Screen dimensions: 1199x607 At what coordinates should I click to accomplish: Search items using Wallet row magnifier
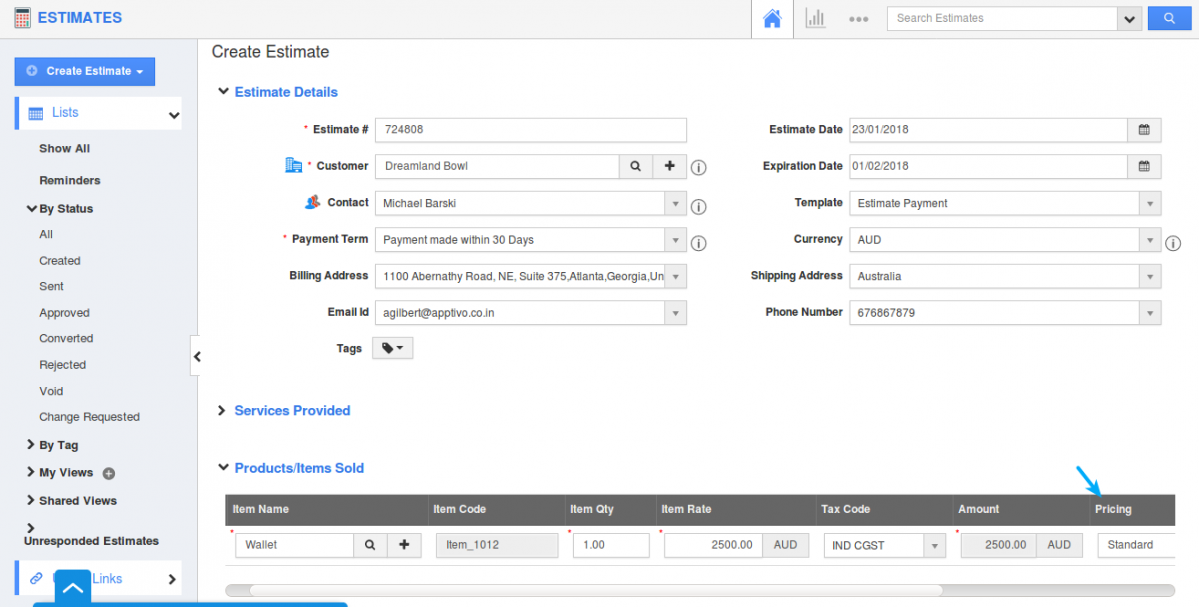[370, 545]
